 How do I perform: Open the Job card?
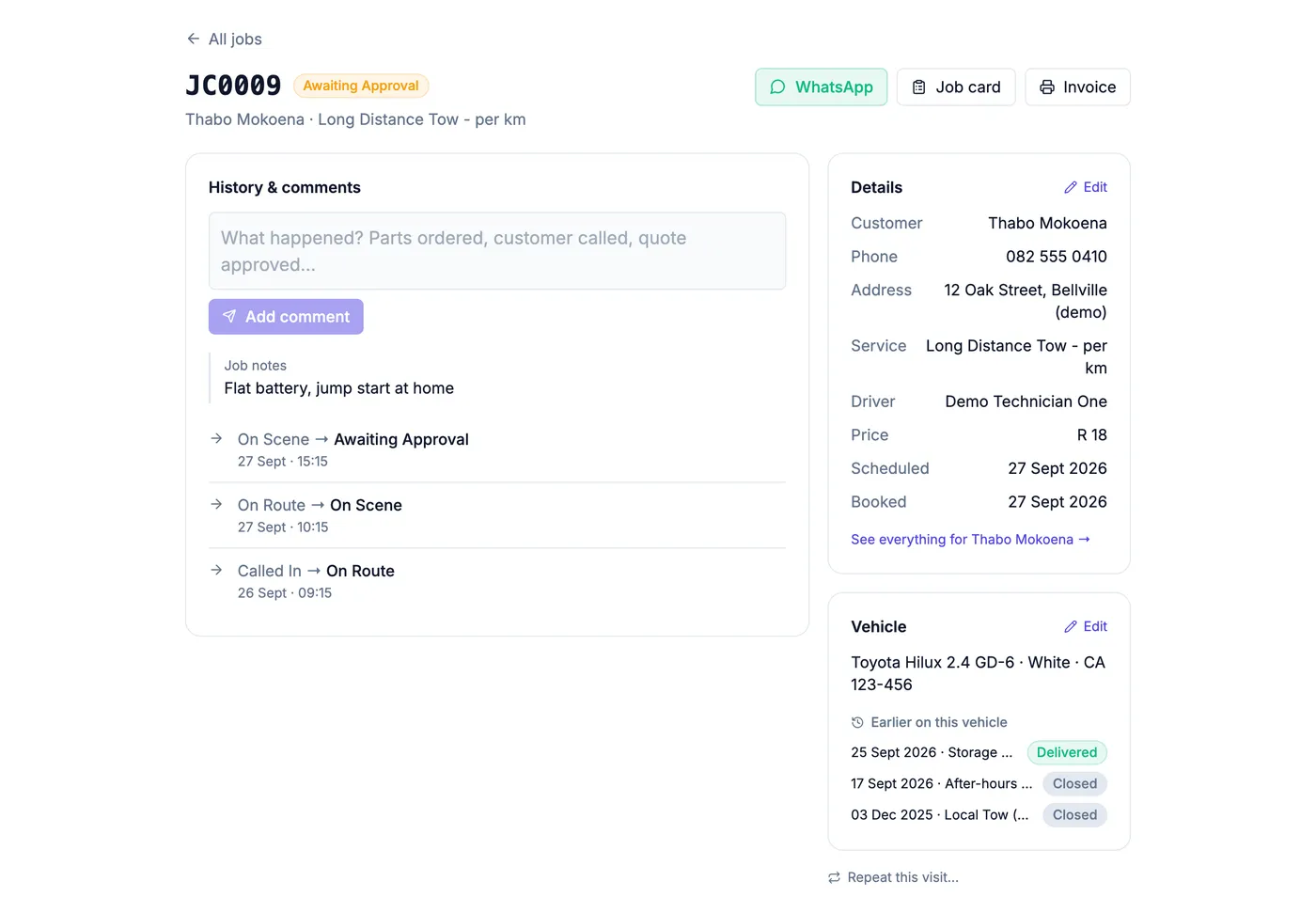point(956,87)
